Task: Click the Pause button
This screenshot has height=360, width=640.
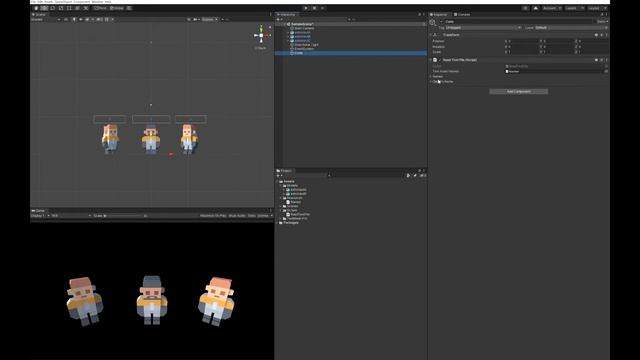Action: pyautogui.click(x=314, y=8)
